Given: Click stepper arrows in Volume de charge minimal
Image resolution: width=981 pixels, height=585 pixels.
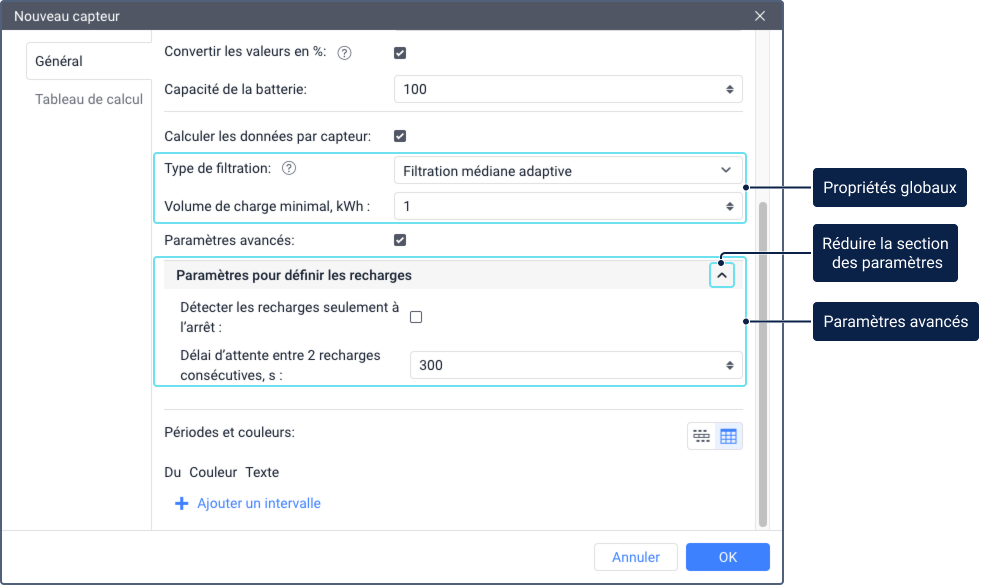Looking at the screenshot, I should (729, 206).
